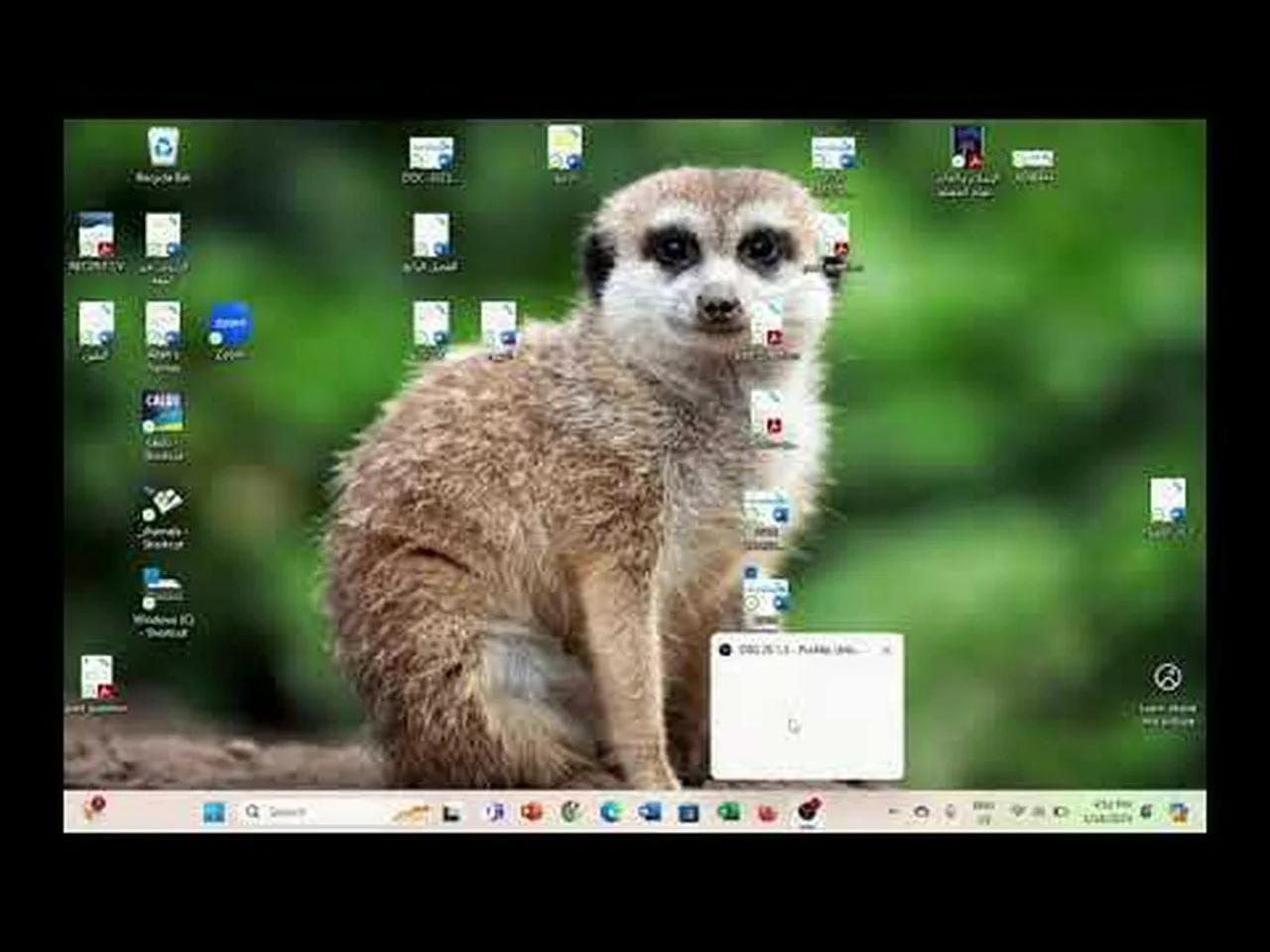Open the ENG language input switcher
Screen dimensions: 1270x952
(983, 812)
